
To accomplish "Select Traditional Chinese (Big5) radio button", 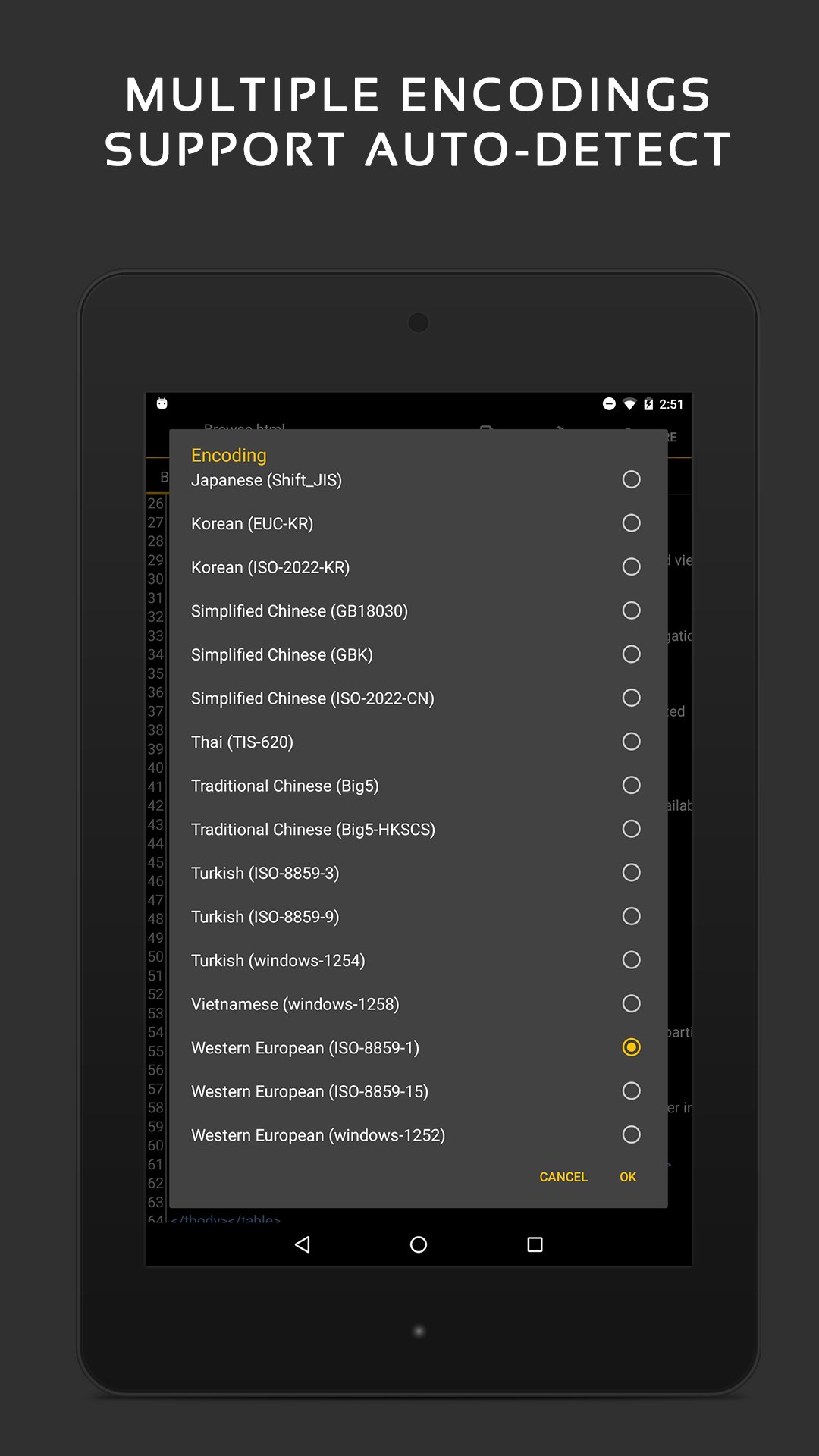I will (631, 785).
